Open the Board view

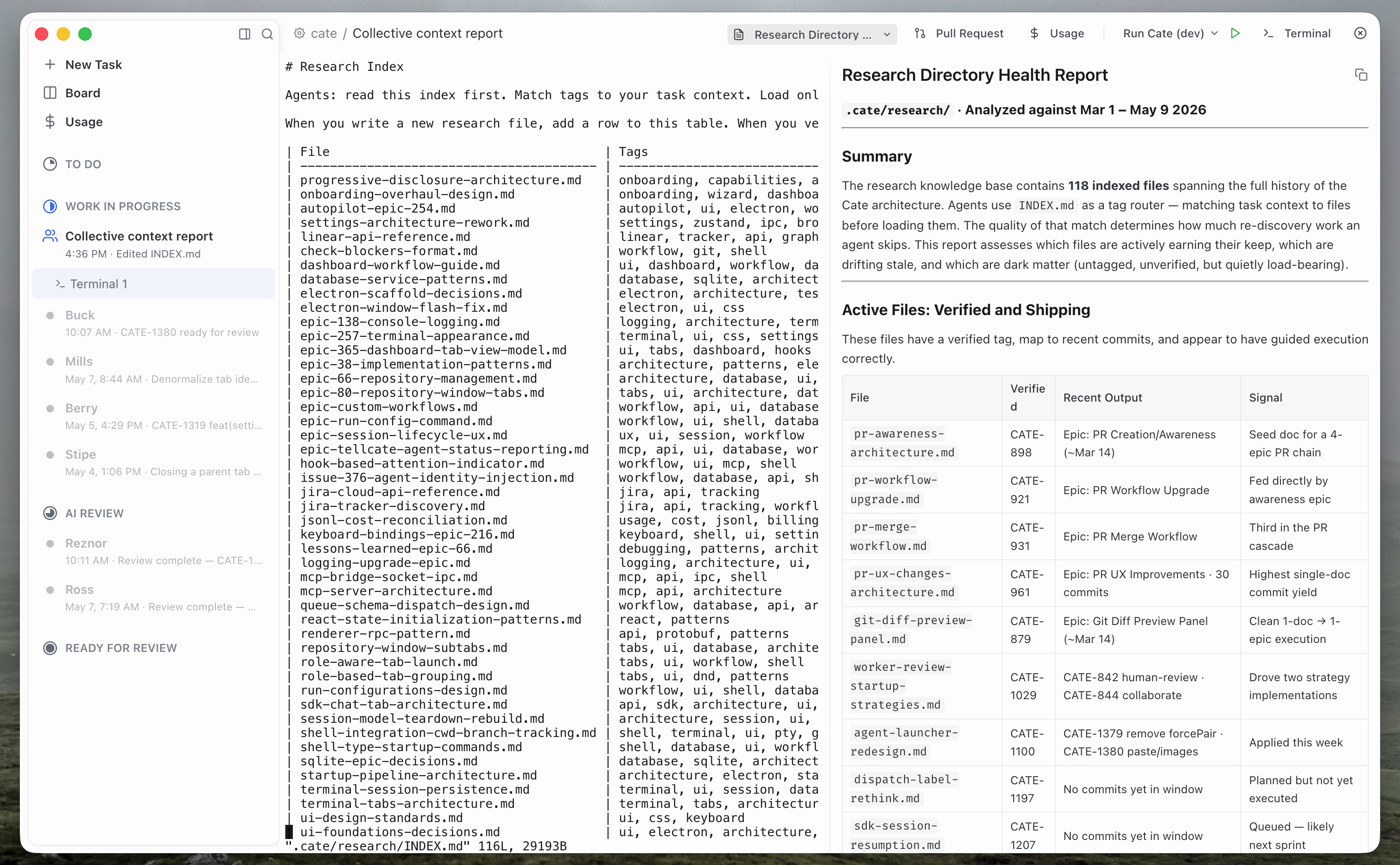pyautogui.click(x=83, y=93)
